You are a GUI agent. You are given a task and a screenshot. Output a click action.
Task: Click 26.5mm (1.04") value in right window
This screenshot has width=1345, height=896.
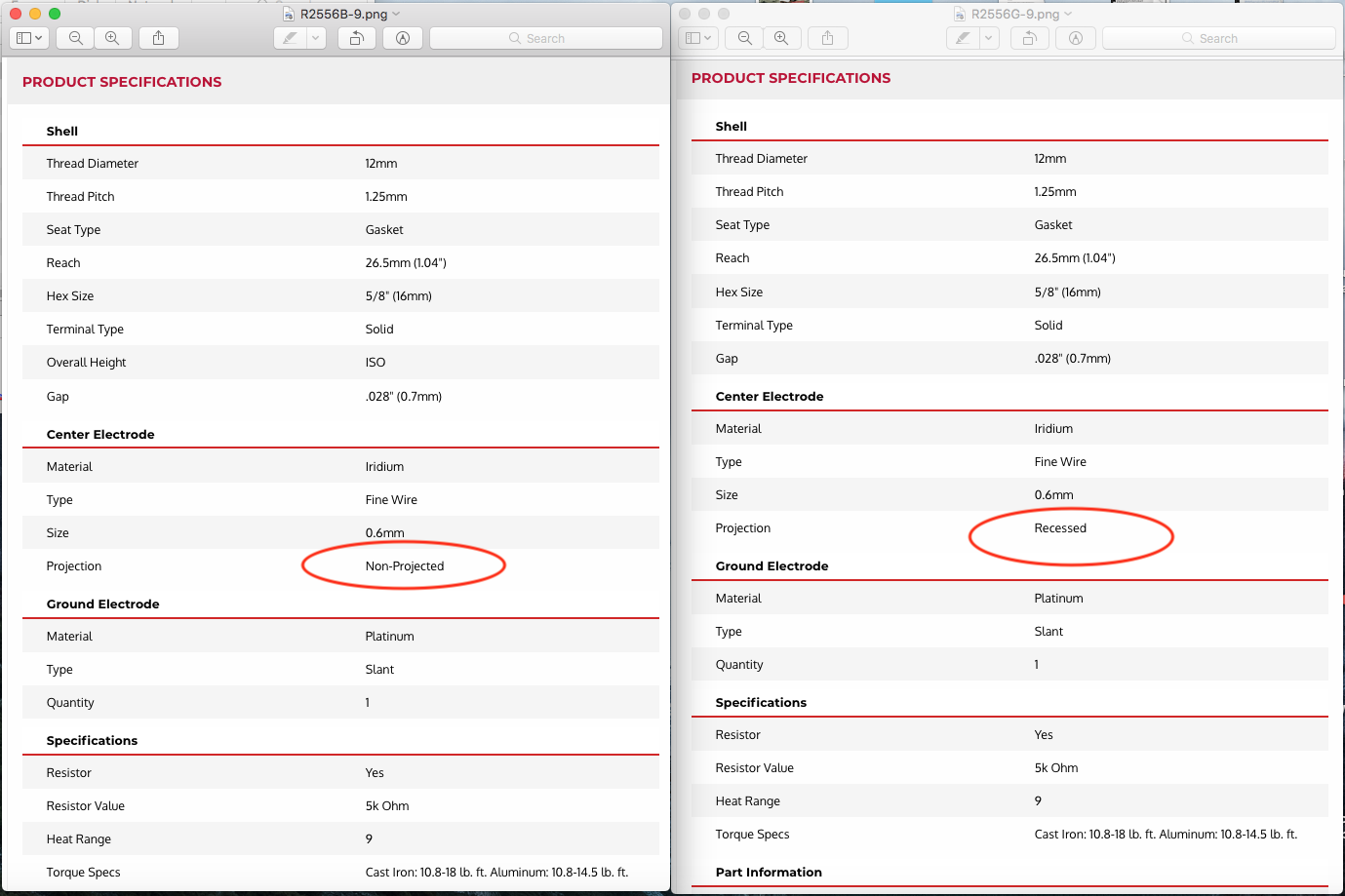tap(1075, 258)
